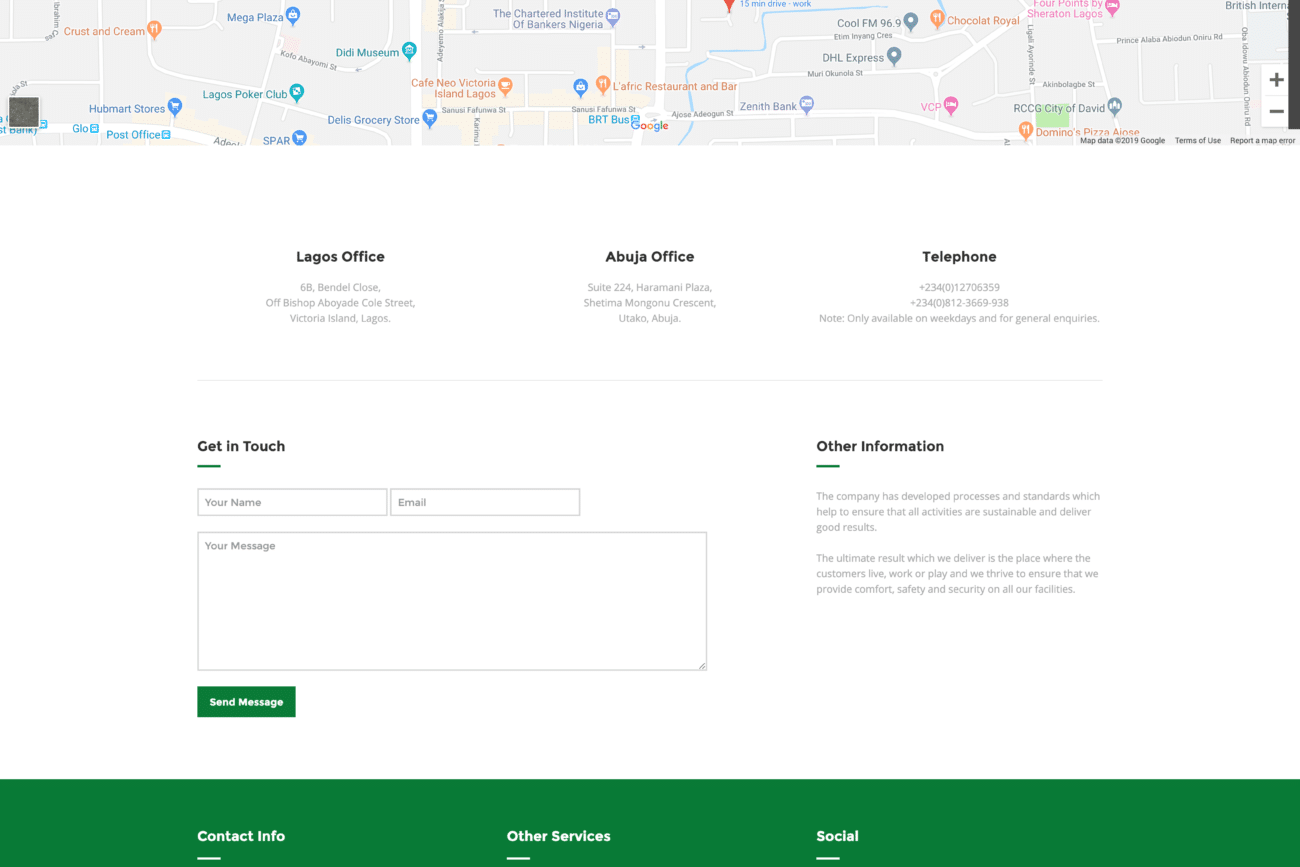The width and height of the screenshot is (1300, 867).
Task: Open the Mega Plaza shopping marker
Action: coord(292,15)
